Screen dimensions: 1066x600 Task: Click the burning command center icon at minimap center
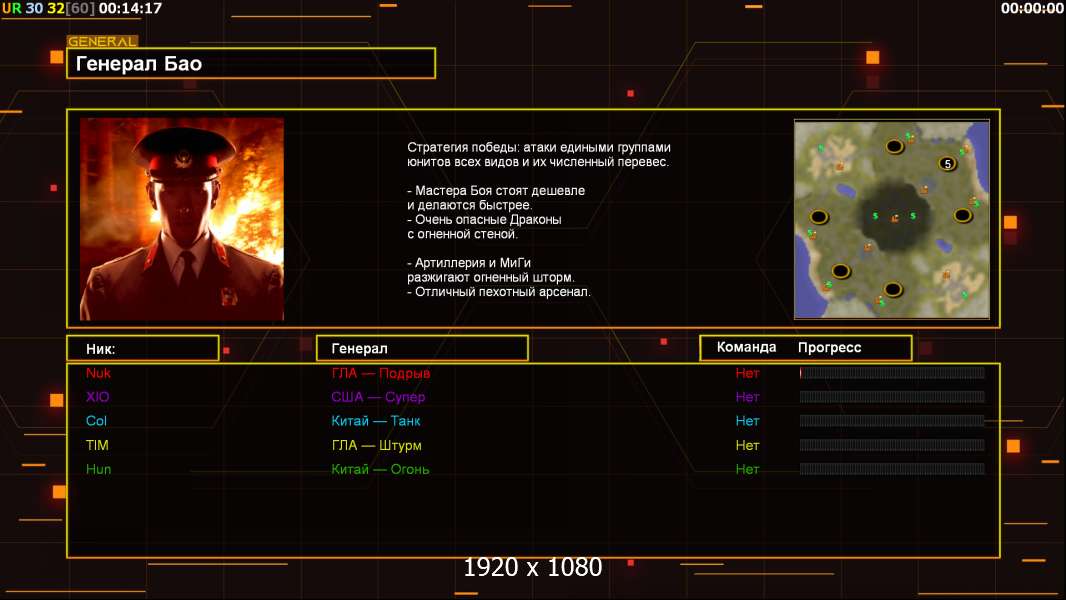tap(895, 218)
